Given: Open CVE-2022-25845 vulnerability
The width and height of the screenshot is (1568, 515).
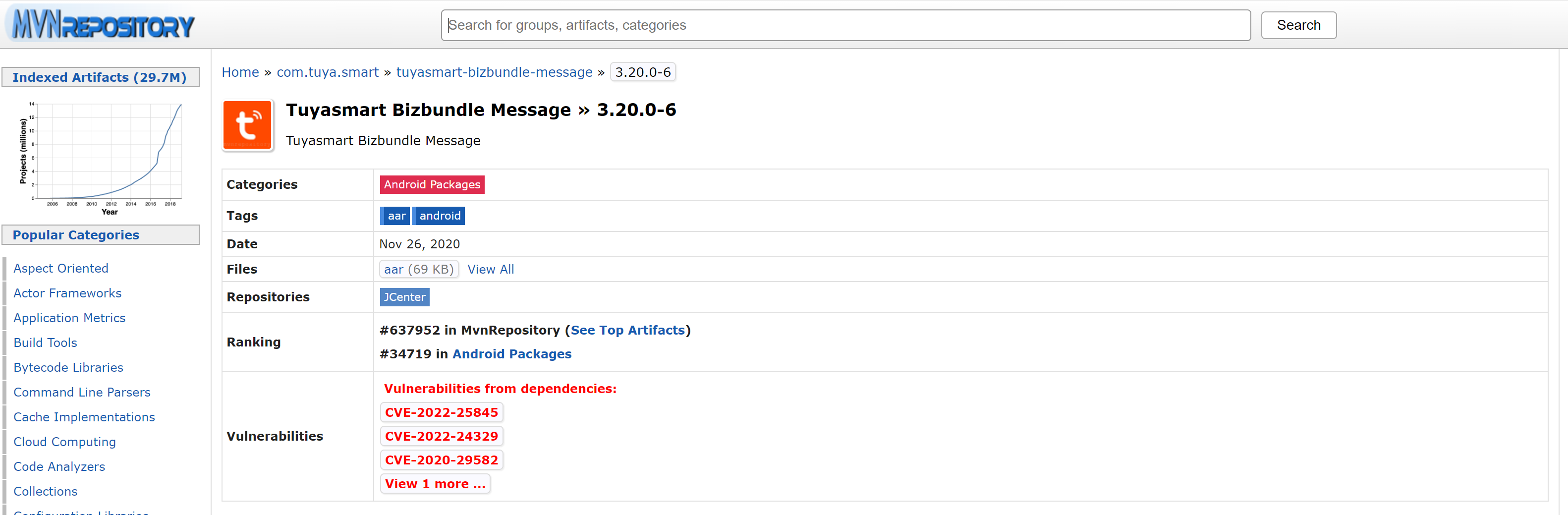Looking at the screenshot, I should coord(442,412).
